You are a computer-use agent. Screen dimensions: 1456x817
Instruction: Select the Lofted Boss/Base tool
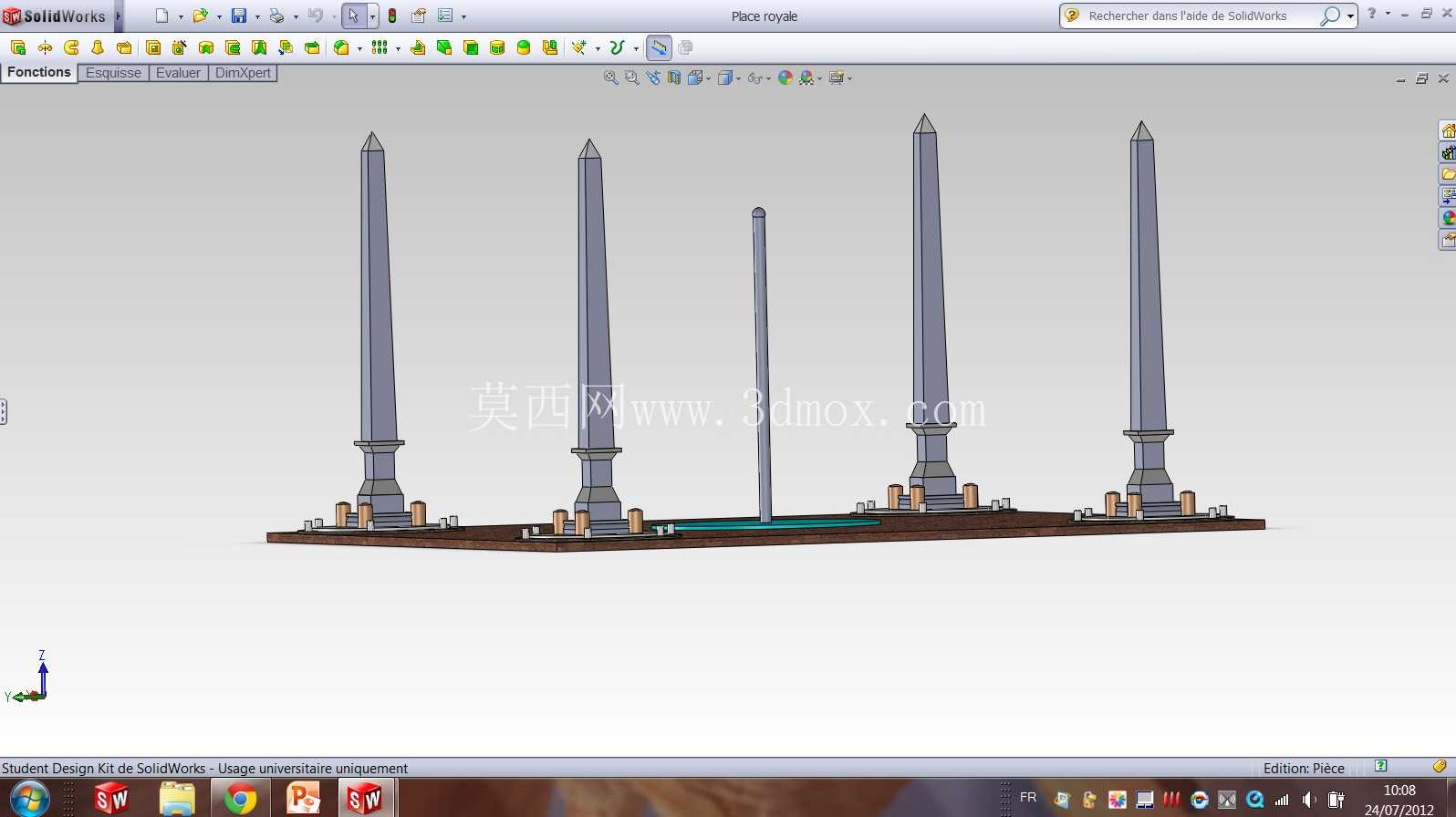[x=98, y=47]
